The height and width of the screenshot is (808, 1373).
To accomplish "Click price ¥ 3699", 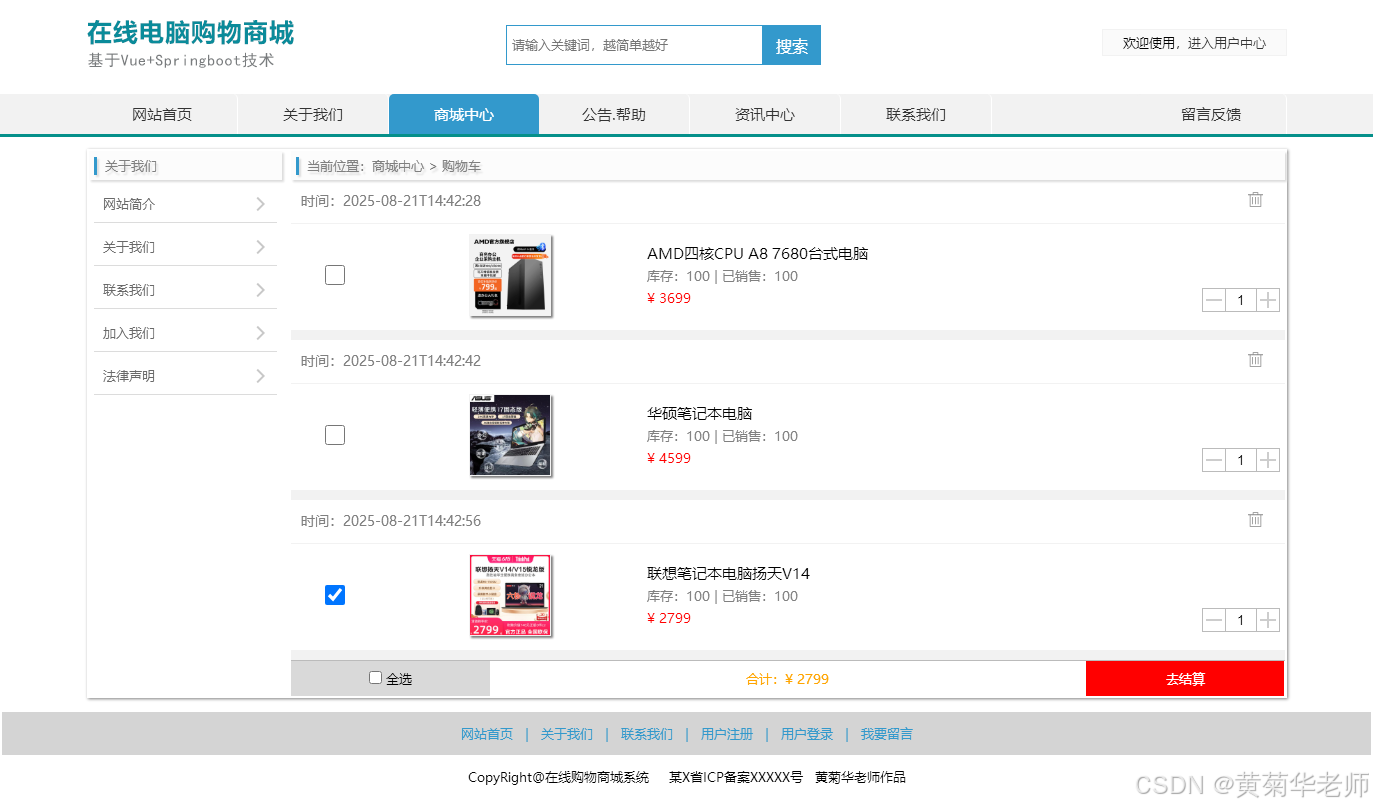I will 669,298.
